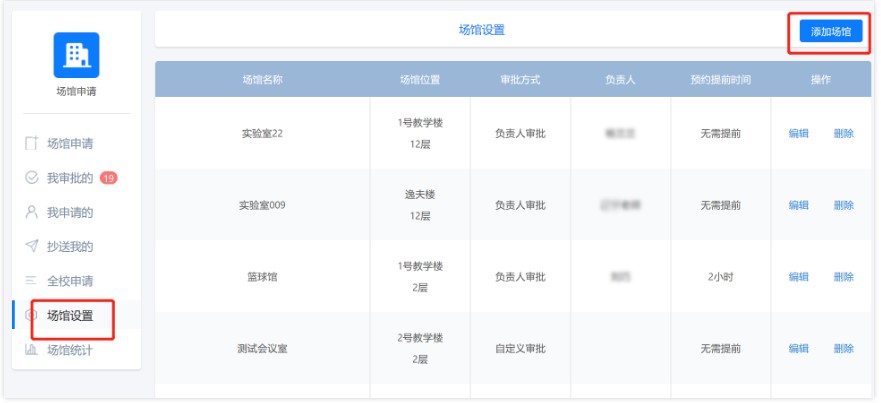Image resolution: width=881 pixels, height=403 pixels.
Task: Click the 全校申请 list icon
Action: pyautogui.click(x=31, y=281)
